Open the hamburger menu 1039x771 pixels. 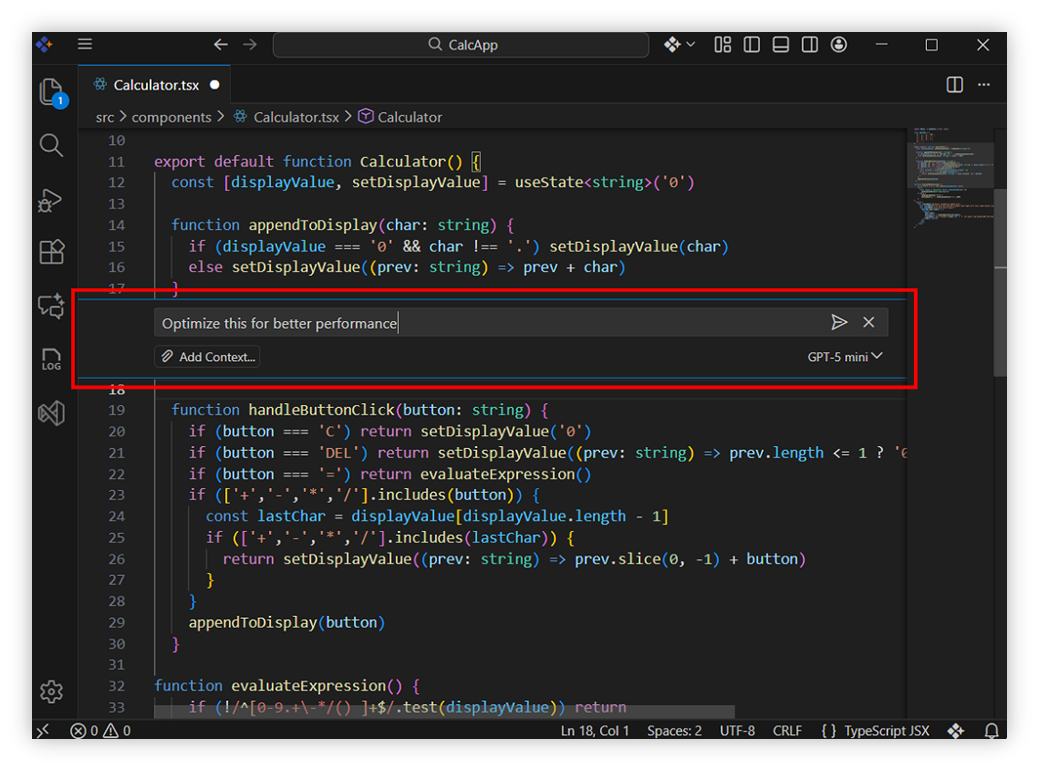(x=85, y=44)
